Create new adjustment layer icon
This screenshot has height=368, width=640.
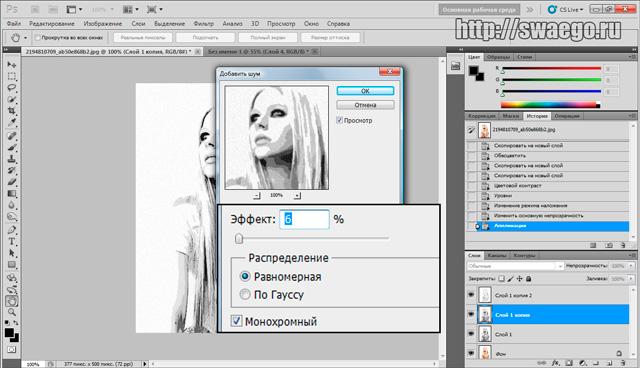(x=582, y=363)
